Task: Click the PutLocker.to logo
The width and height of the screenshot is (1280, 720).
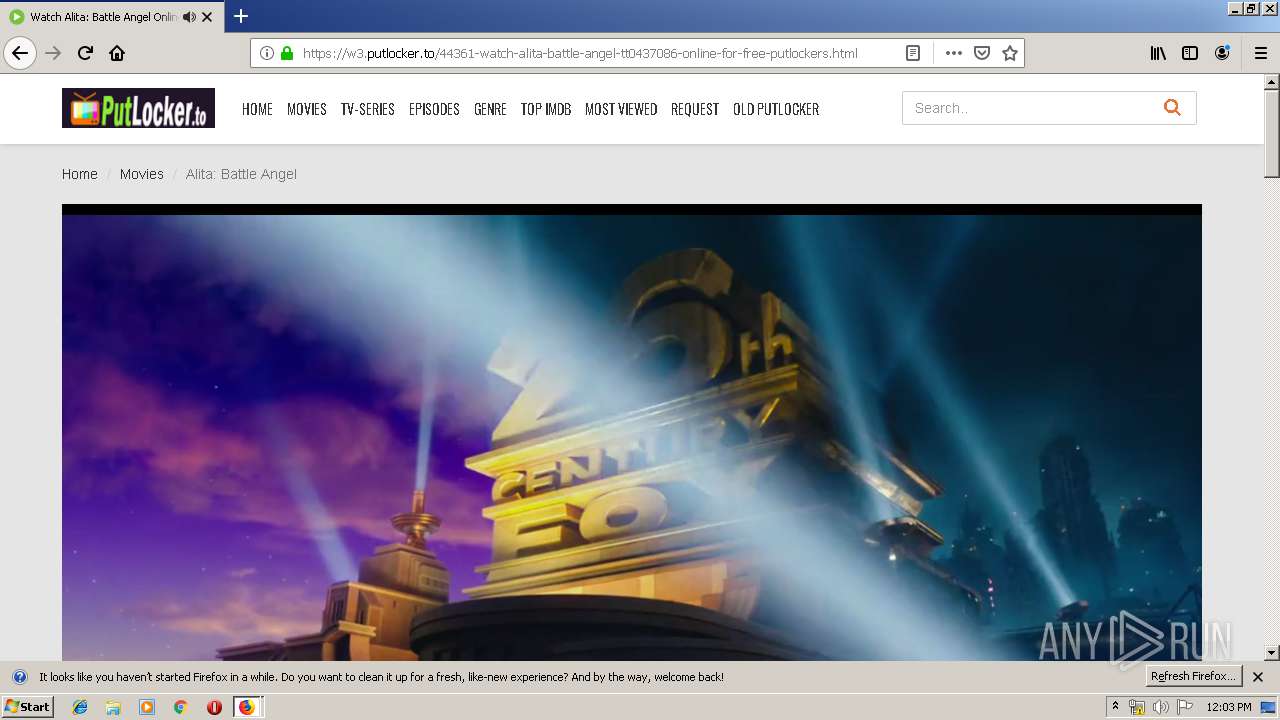Action: (x=138, y=108)
